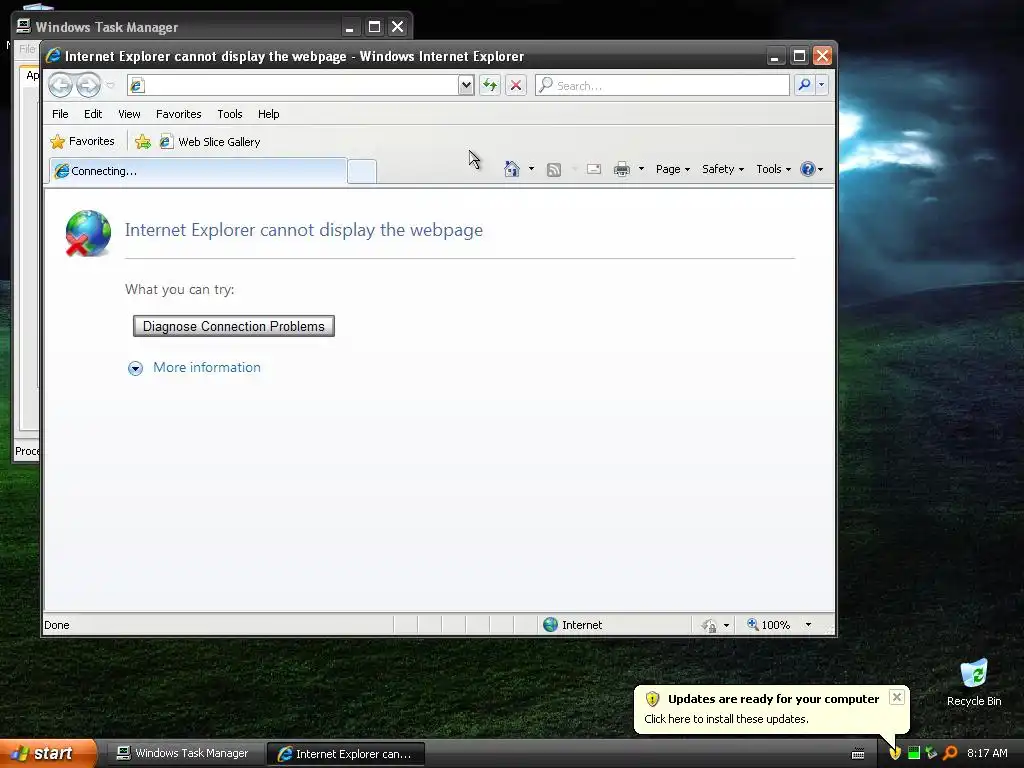Click the red Stop loading icon
1024x768 pixels.
tap(516, 85)
